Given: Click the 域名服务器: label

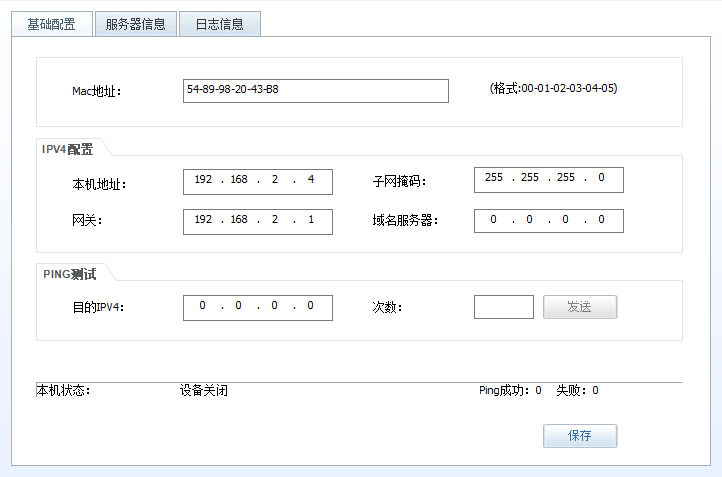Looking at the screenshot, I should coord(405,221).
